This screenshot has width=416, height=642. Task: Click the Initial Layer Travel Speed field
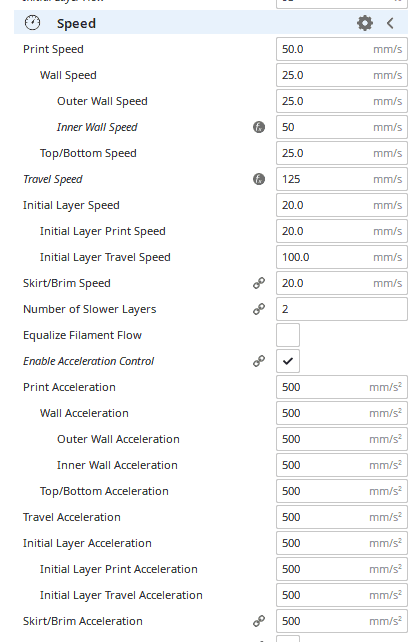342,257
